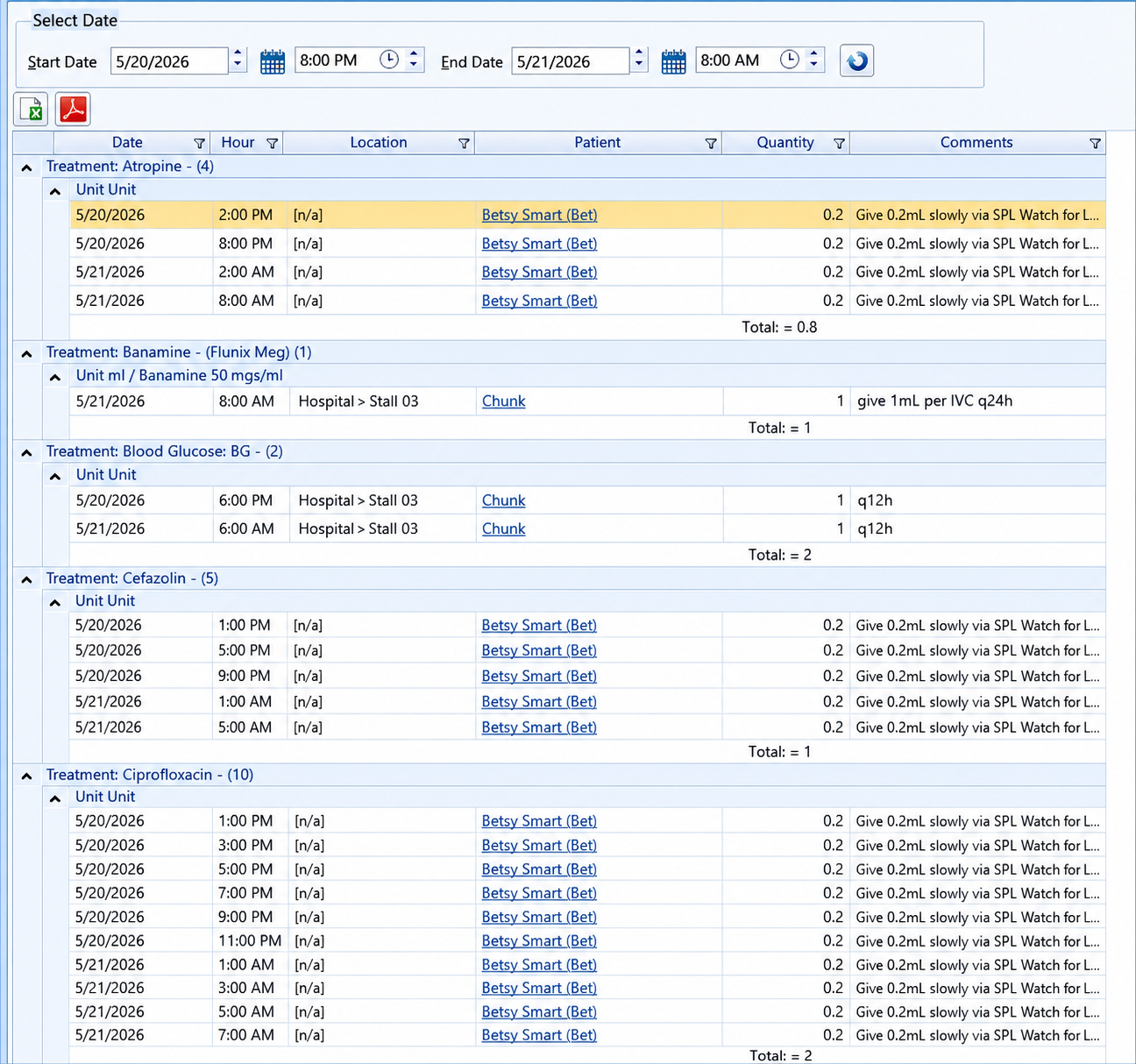1136x1064 pixels.
Task: Open Chunk patient link in the Banamine row
Action: pyautogui.click(x=503, y=401)
